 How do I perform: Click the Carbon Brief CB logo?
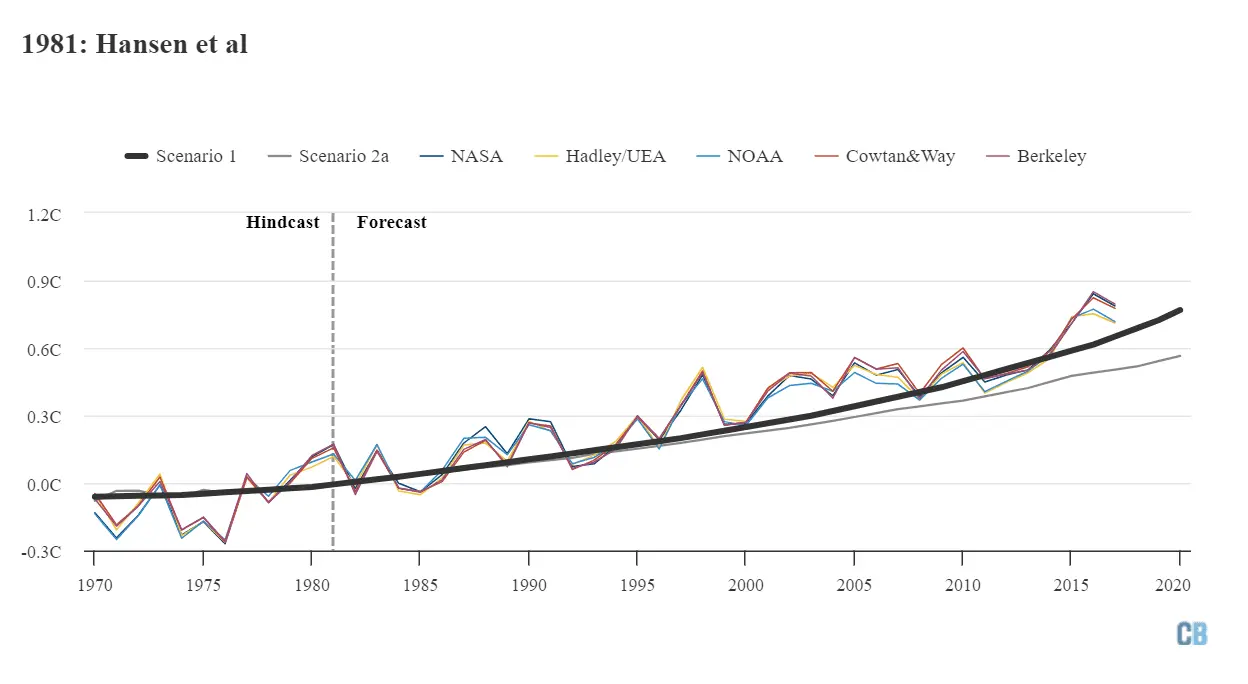[1191, 634]
